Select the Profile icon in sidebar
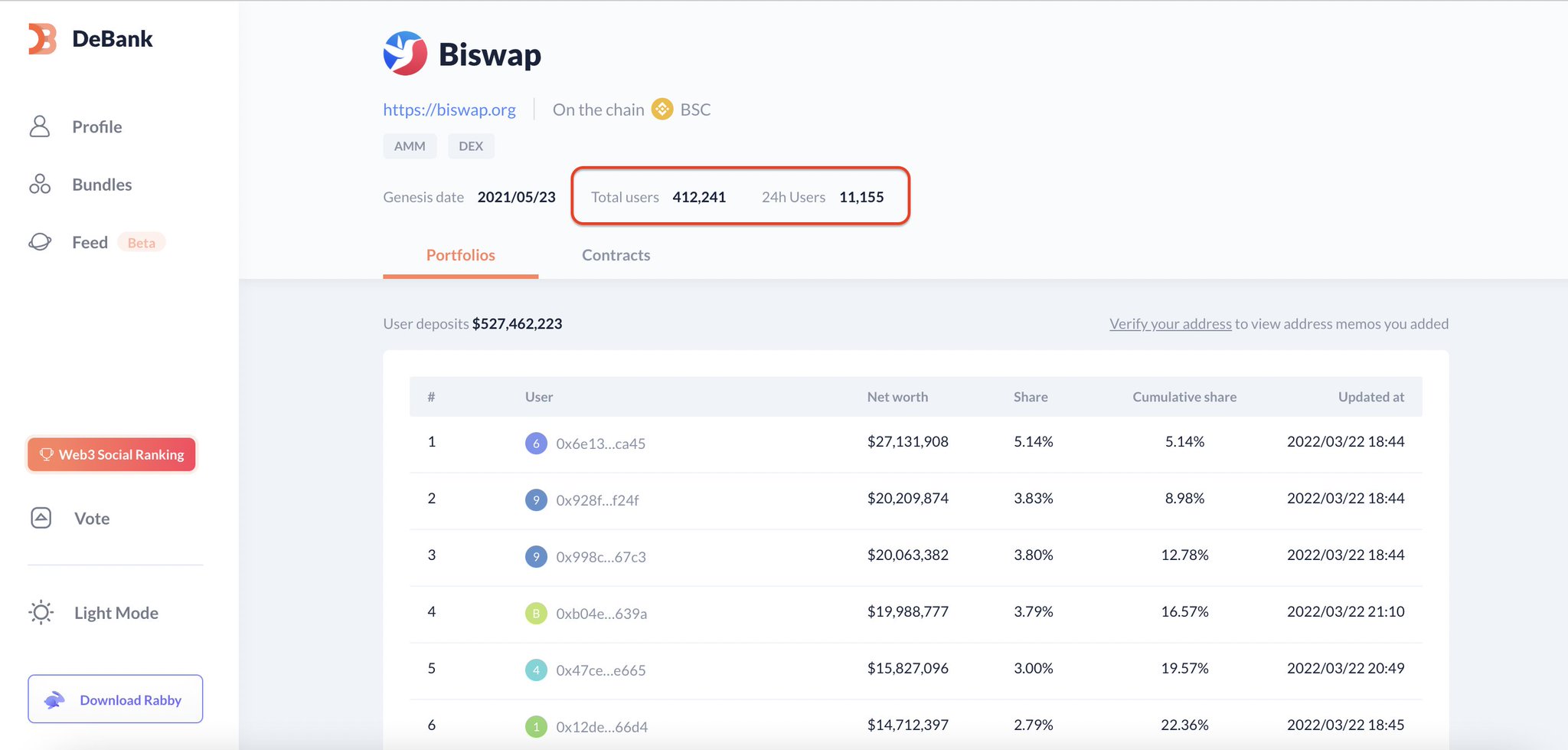This screenshot has height=750, width=1568. pyautogui.click(x=40, y=126)
